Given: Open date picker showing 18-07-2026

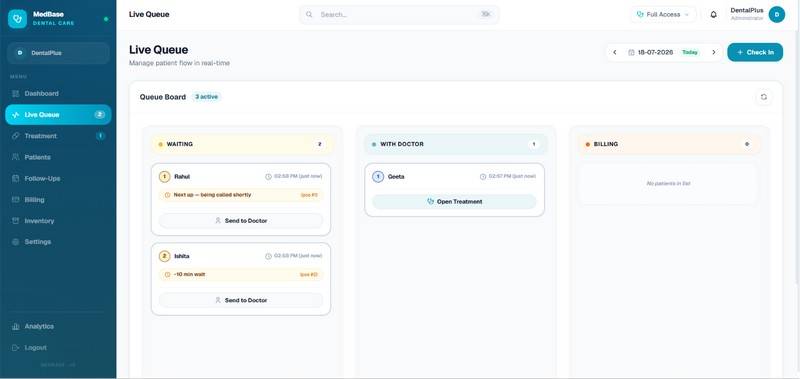Looking at the screenshot, I should pos(664,53).
